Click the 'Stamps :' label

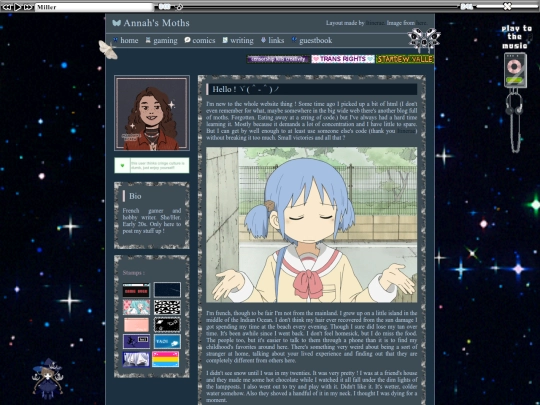(134, 273)
